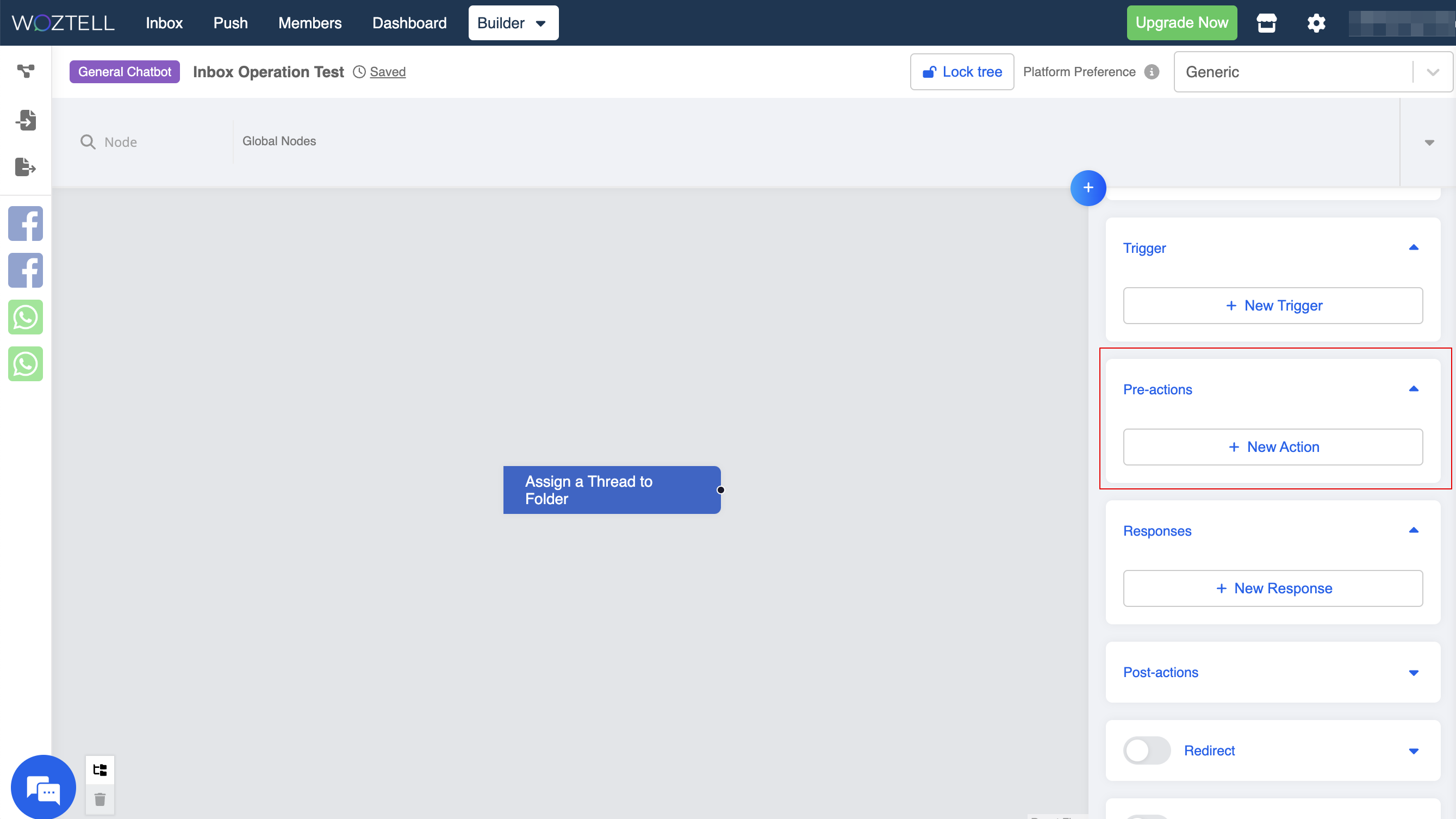Screen dimensions: 1456x819
Task: Open the Generic platform preference dropdown
Action: [1311, 72]
